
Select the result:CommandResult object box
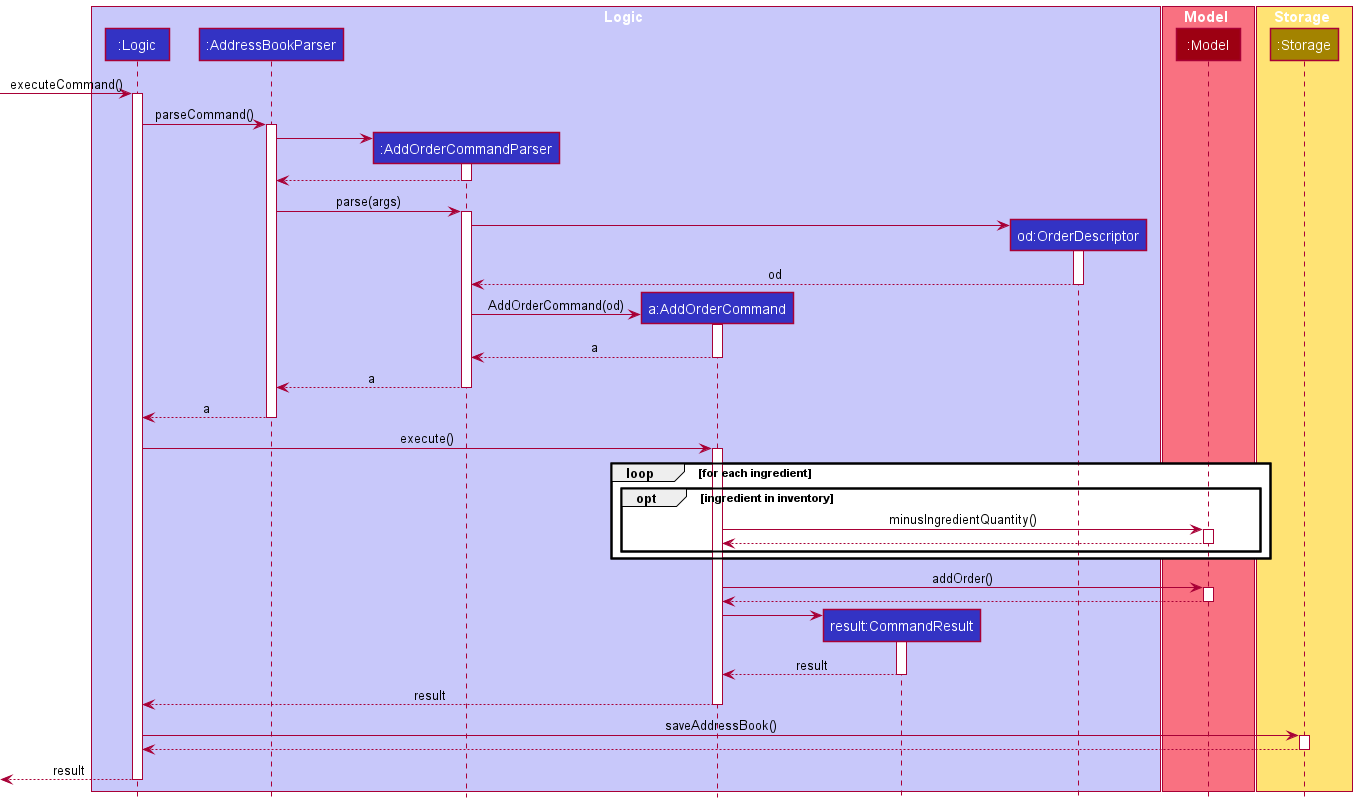tap(901, 625)
